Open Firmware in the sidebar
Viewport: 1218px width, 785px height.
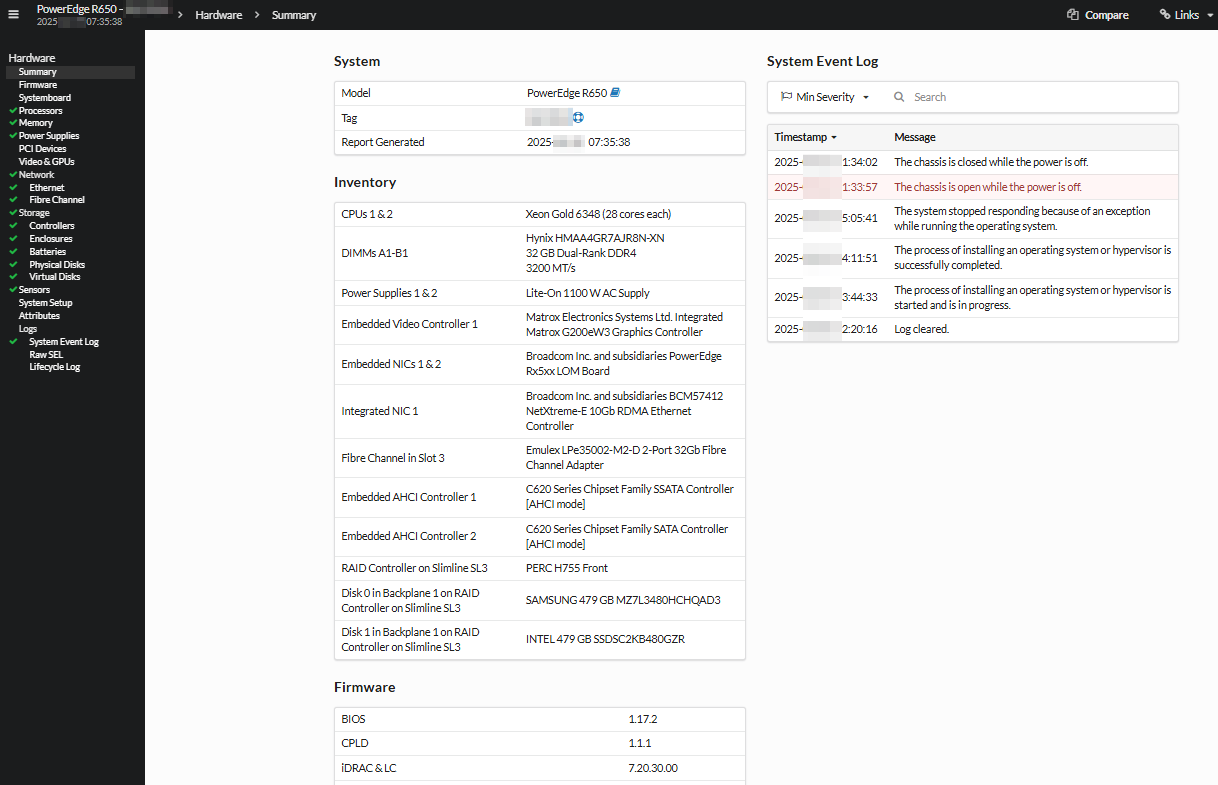(x=38, y=85)
